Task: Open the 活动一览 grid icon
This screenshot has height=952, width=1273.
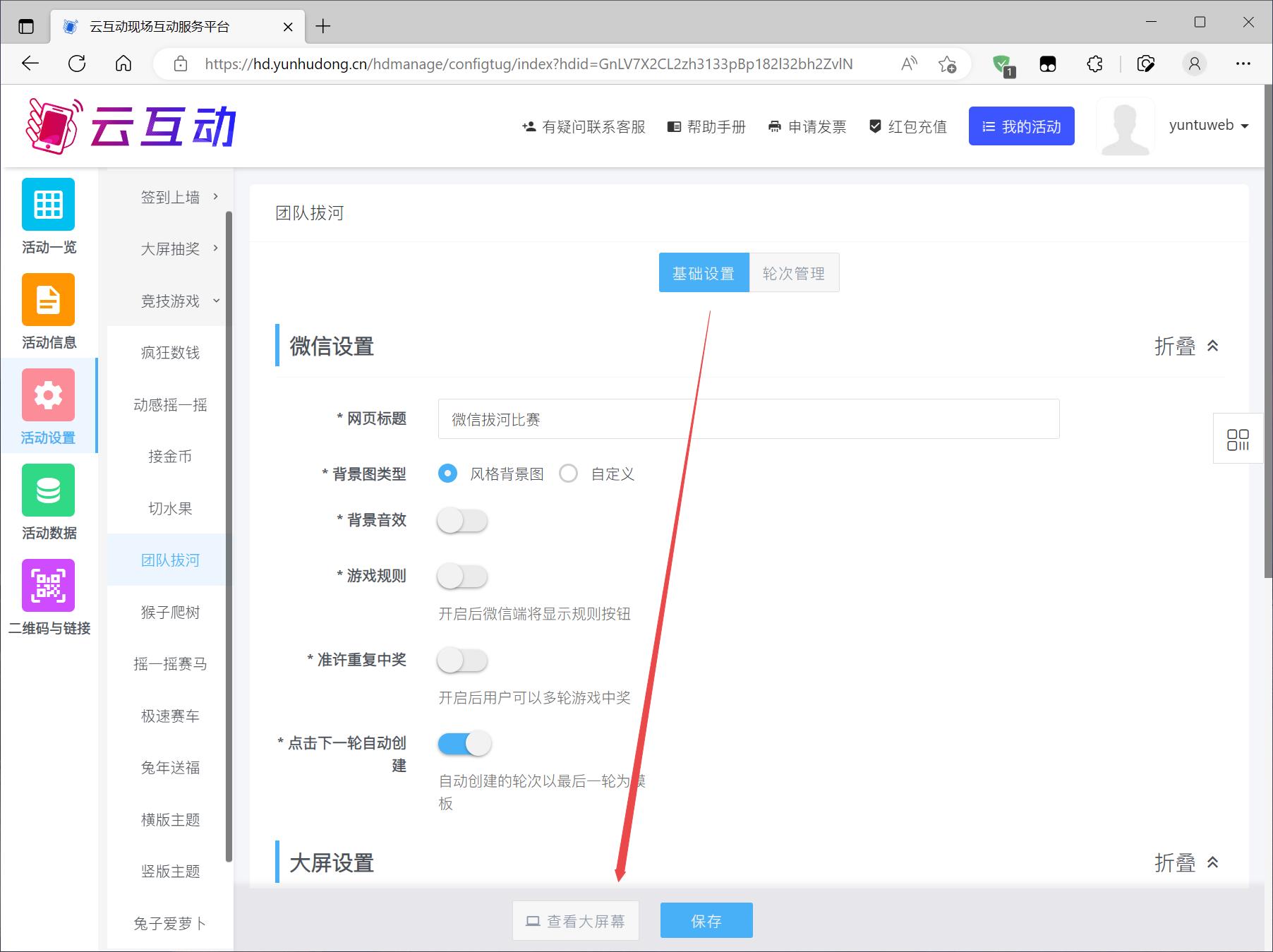Action: pyautogui.click(x=48, y=205)
